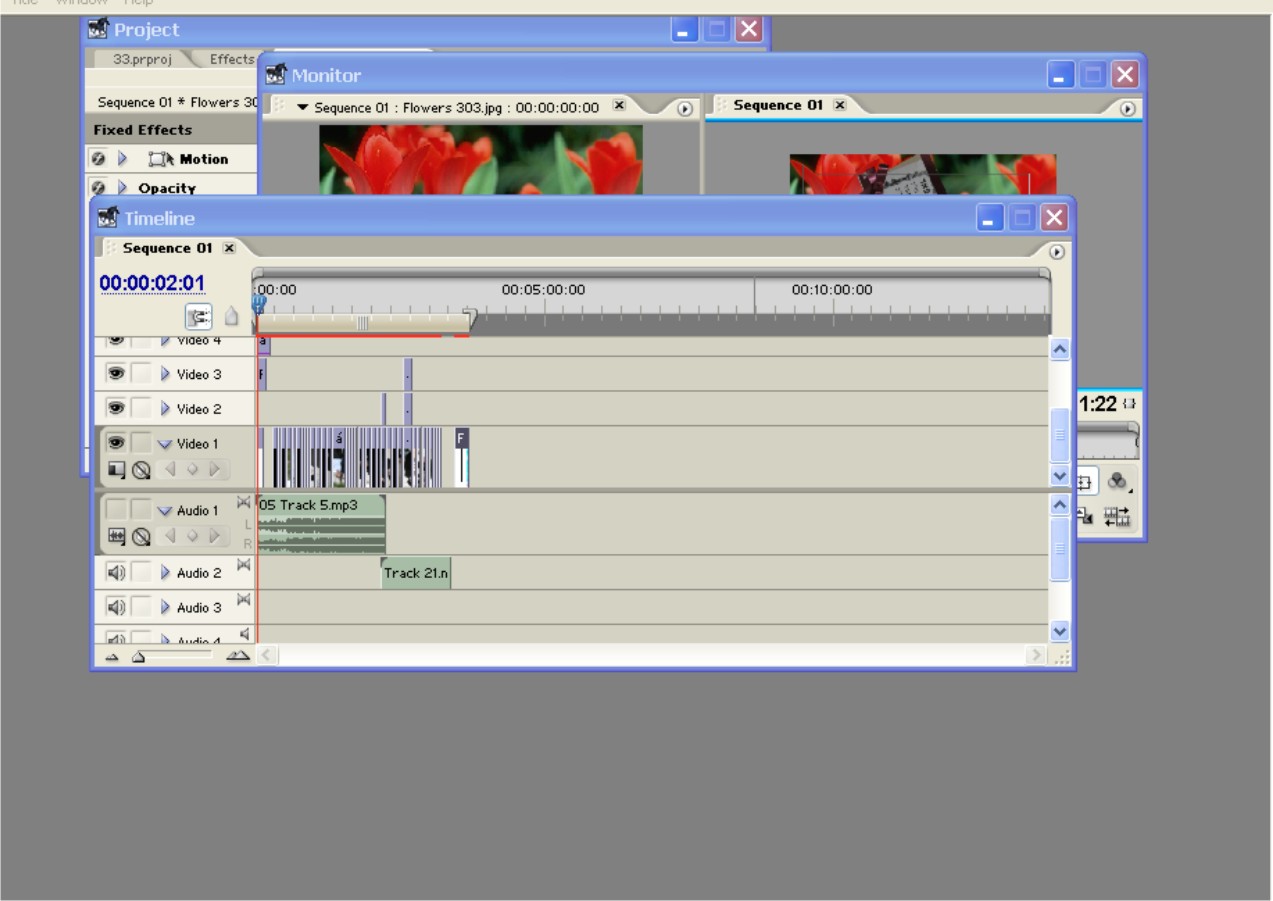Screen dimensions: 1273x901
Task: Click the Output color channels icon in Monitor
Action: click(1118, 480)
